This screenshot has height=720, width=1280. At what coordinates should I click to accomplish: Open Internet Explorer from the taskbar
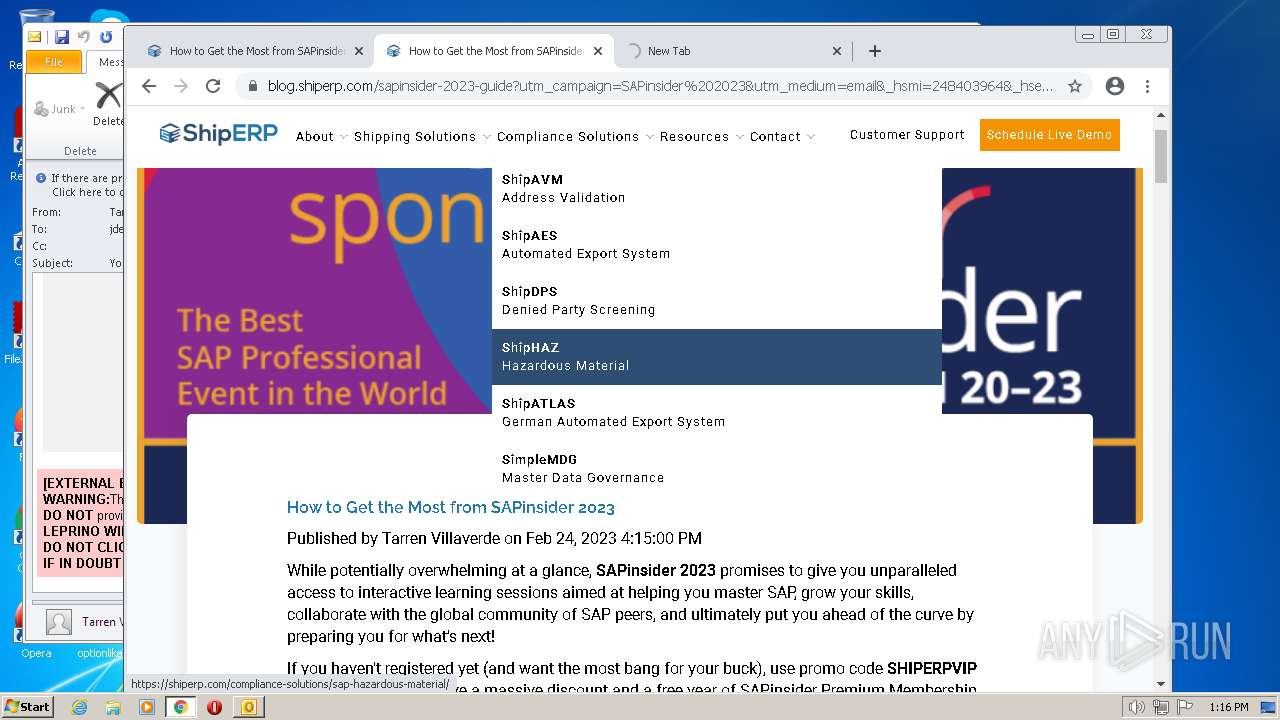point(79,707)
